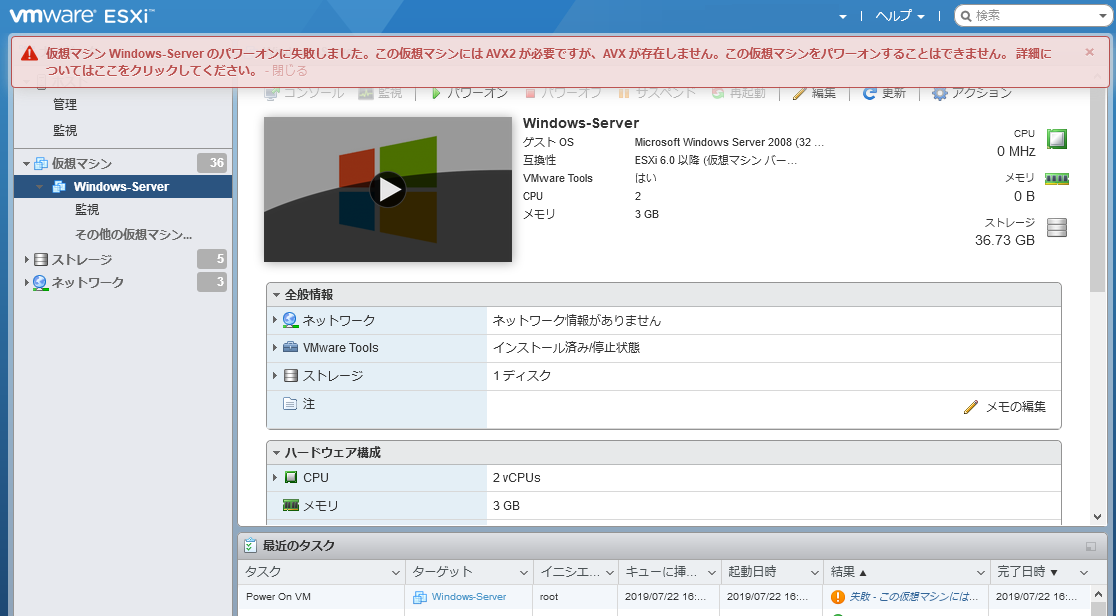Click the play button on VM console thumbnail
1116x616 pixels.
(x=388, y=189)
